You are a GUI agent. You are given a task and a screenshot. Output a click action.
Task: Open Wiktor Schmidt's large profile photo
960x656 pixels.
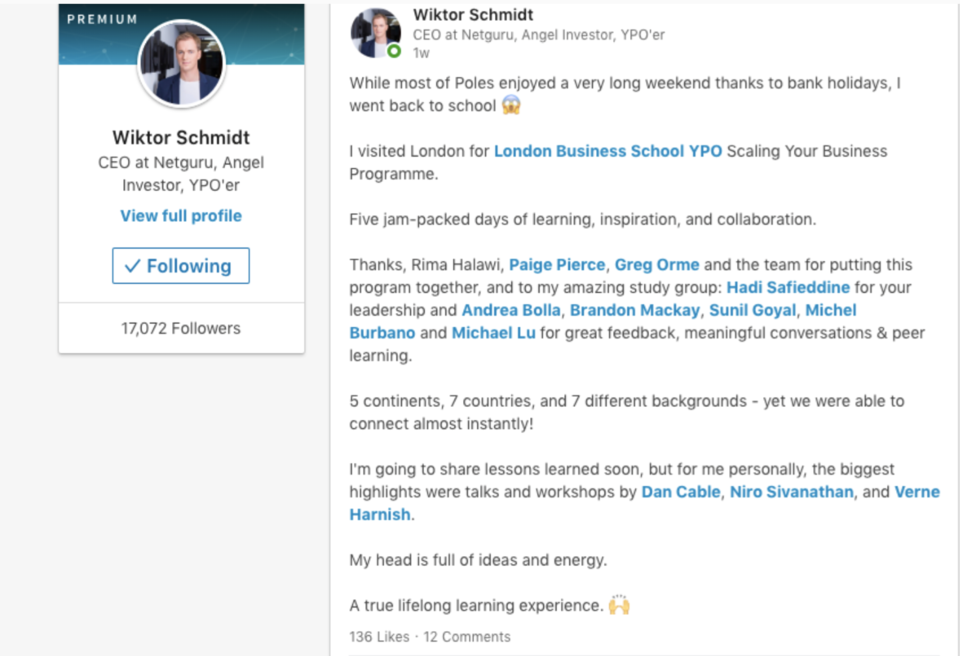click(x=182, y=64)
